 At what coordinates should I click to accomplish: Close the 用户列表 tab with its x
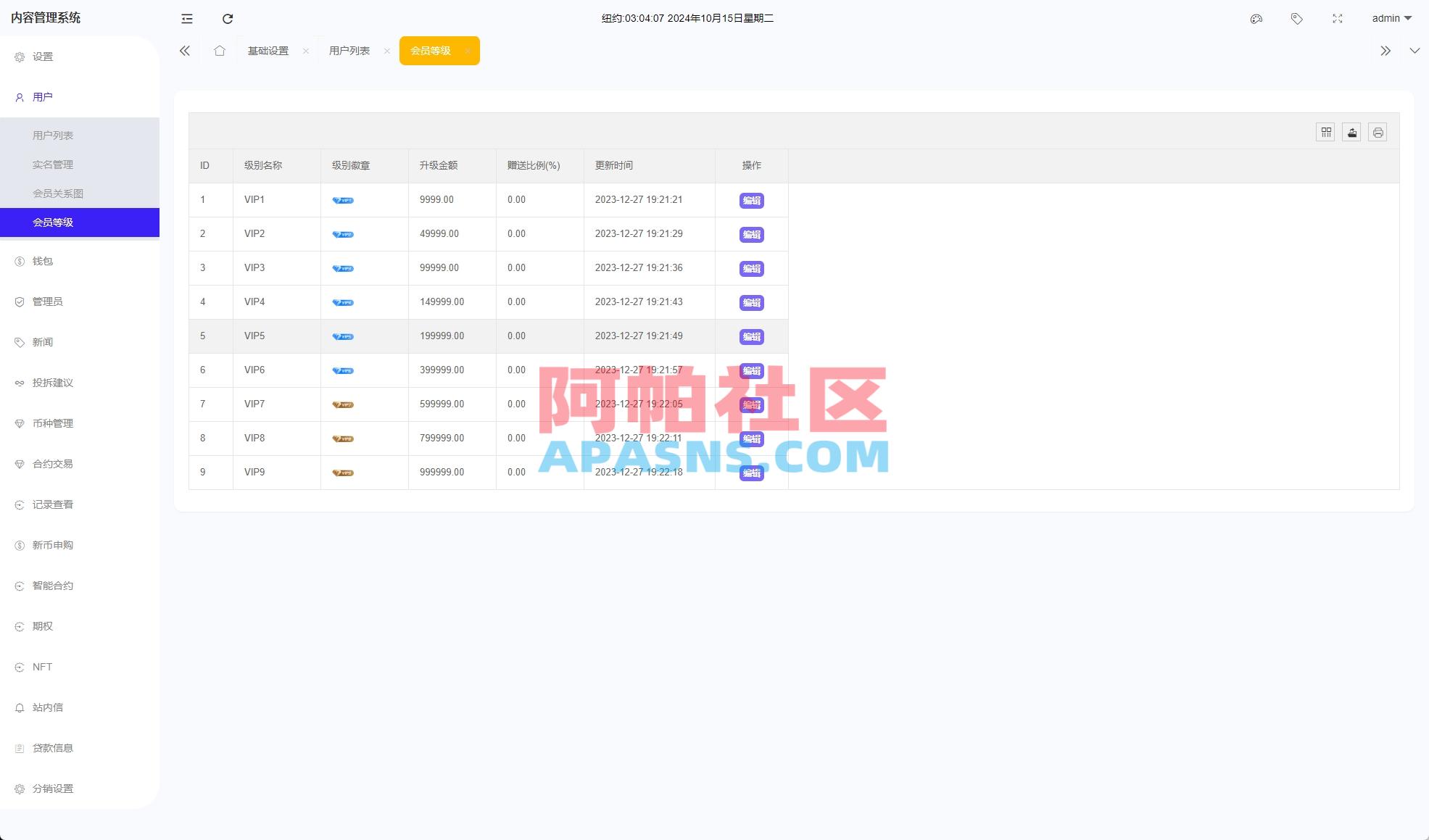(x=386, y=51)
